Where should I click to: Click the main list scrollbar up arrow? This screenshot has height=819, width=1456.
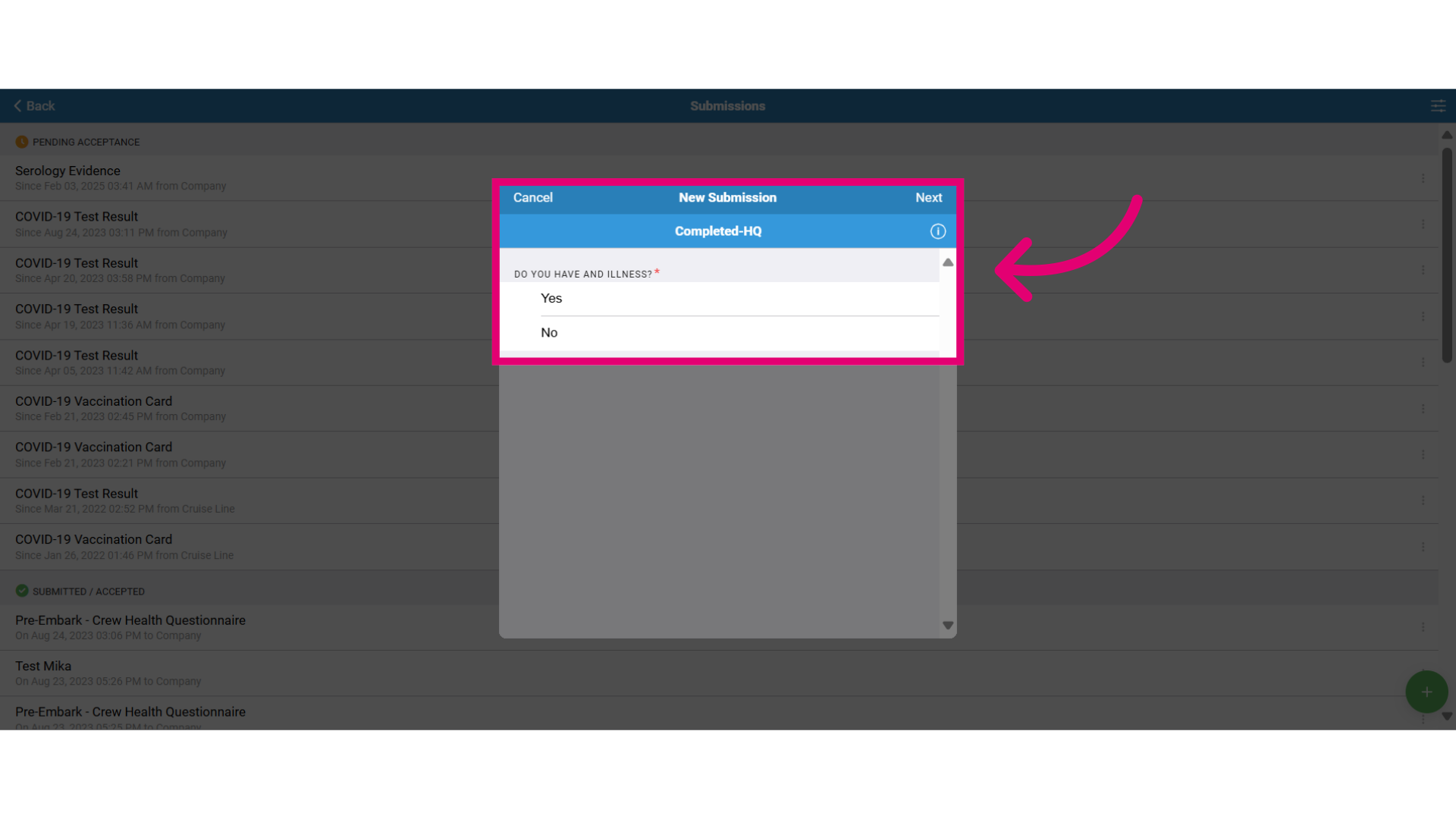click(x=1447, y=135)
